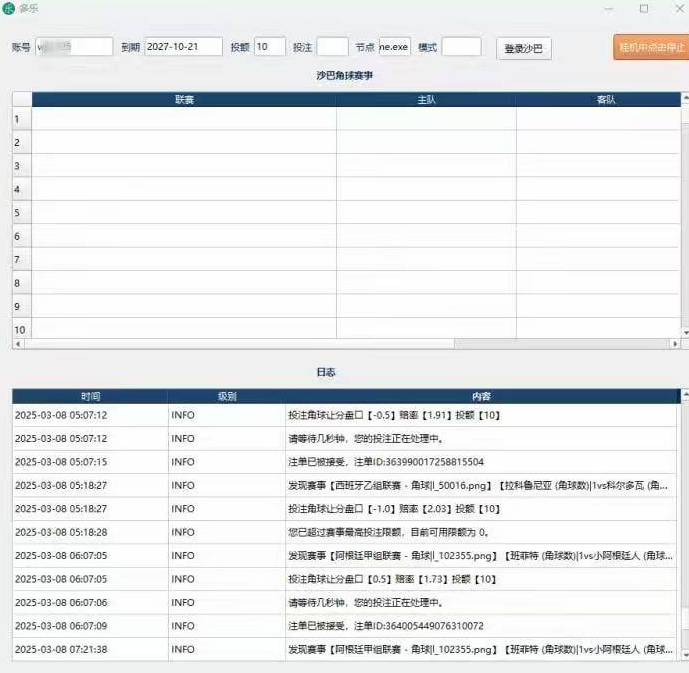
Task: Click the empty 模式 input box
Action: [x=461, y=47]
